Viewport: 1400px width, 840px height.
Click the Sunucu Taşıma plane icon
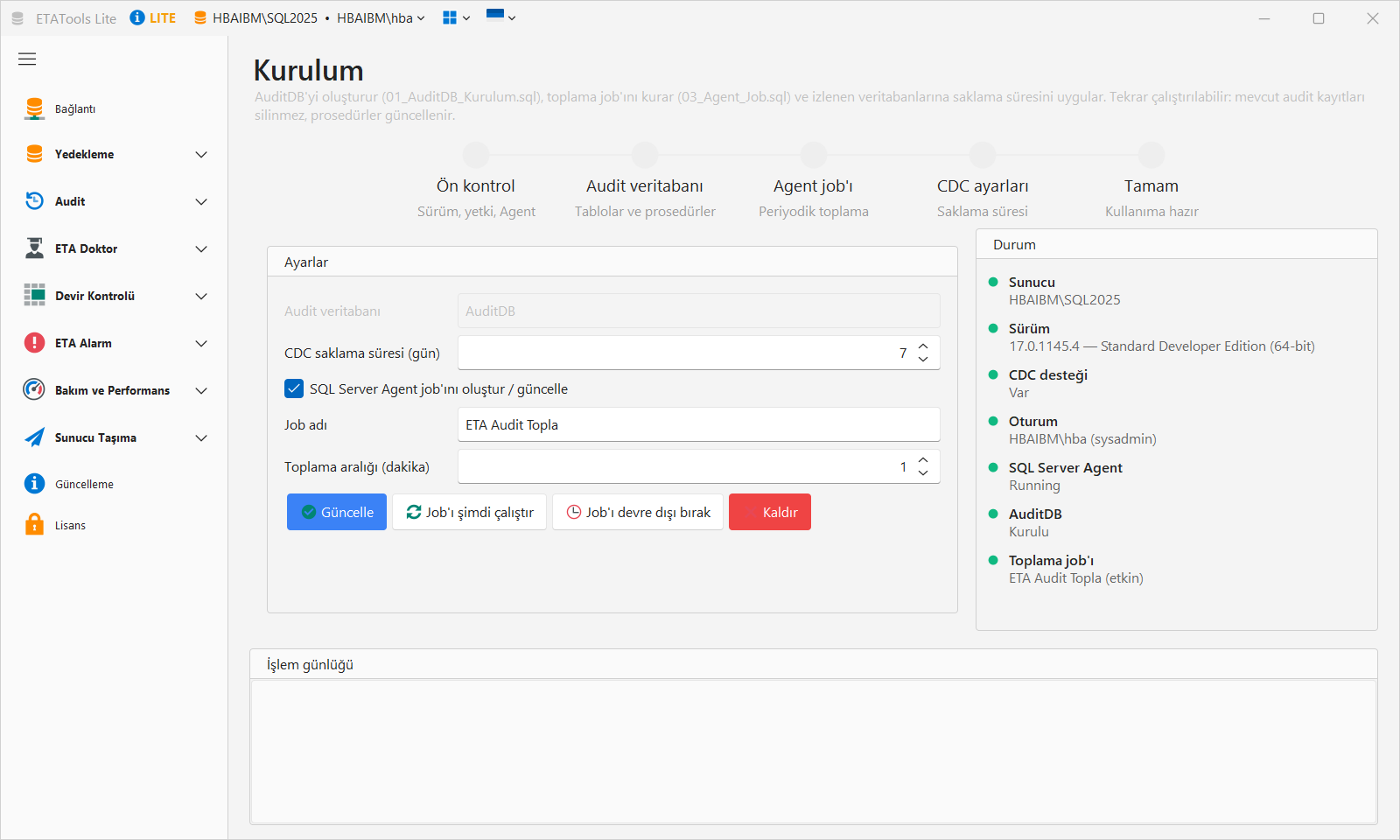click(34, 437)
